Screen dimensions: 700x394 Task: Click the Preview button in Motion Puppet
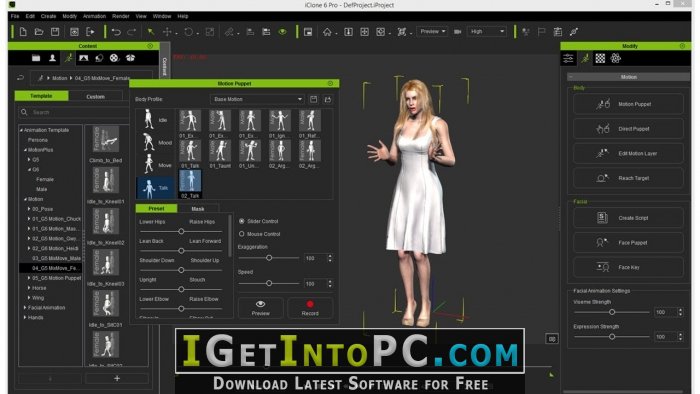[260, 308]
